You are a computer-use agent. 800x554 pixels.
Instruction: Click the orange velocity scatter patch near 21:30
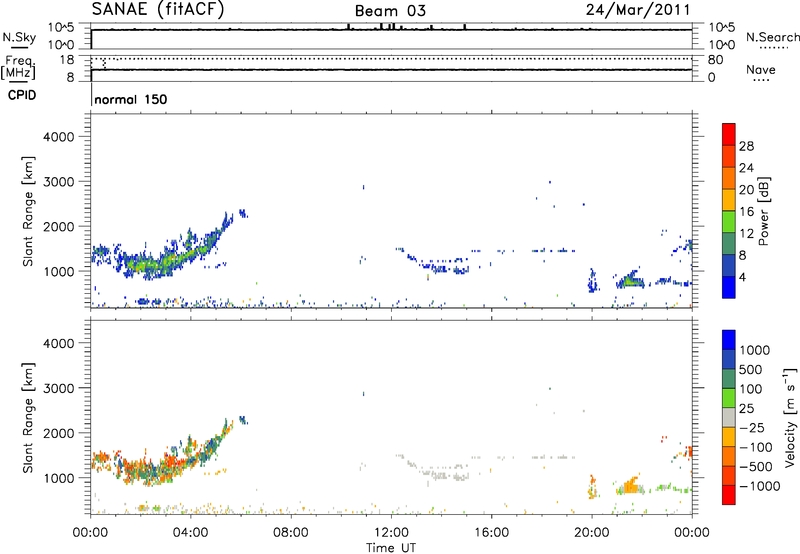[631, 486]
